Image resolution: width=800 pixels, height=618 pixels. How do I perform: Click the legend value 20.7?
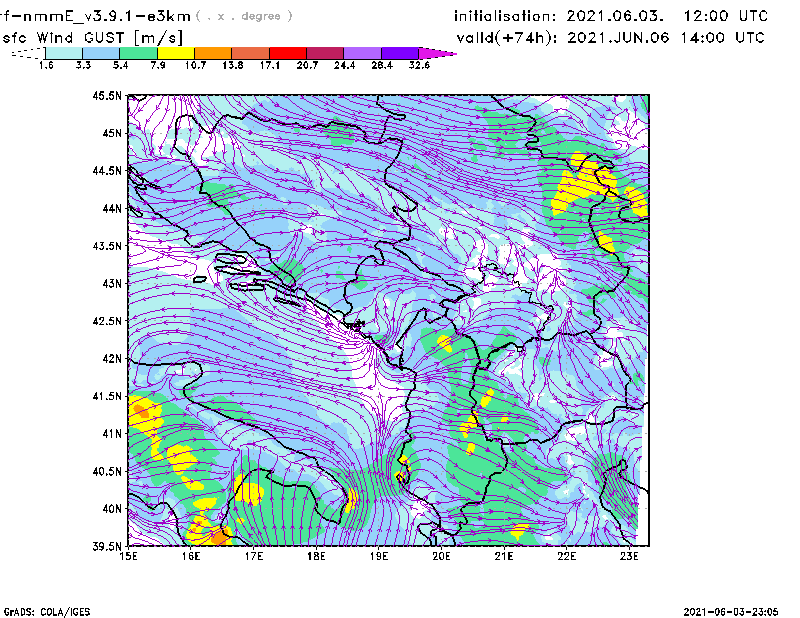307,65
